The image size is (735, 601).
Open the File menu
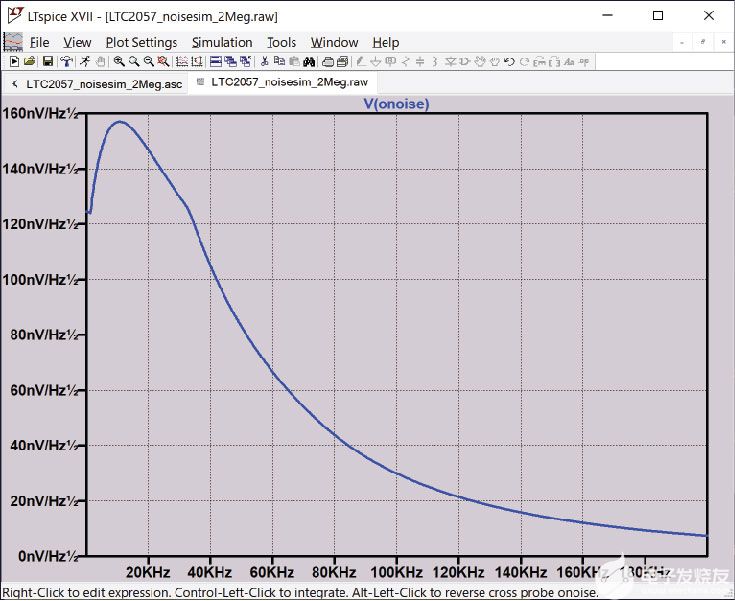pyautogui.click(x=39, y=43)
